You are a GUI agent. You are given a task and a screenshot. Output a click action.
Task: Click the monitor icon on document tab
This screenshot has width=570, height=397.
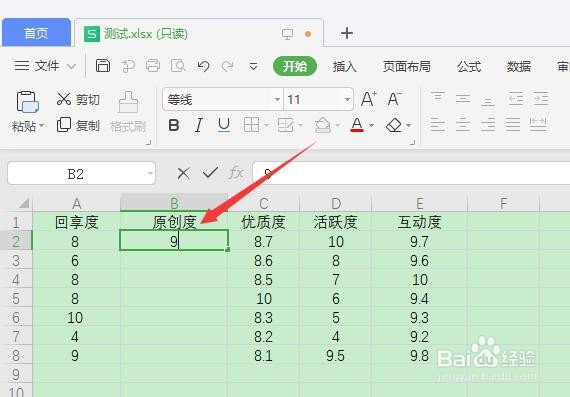coord(287,34)
